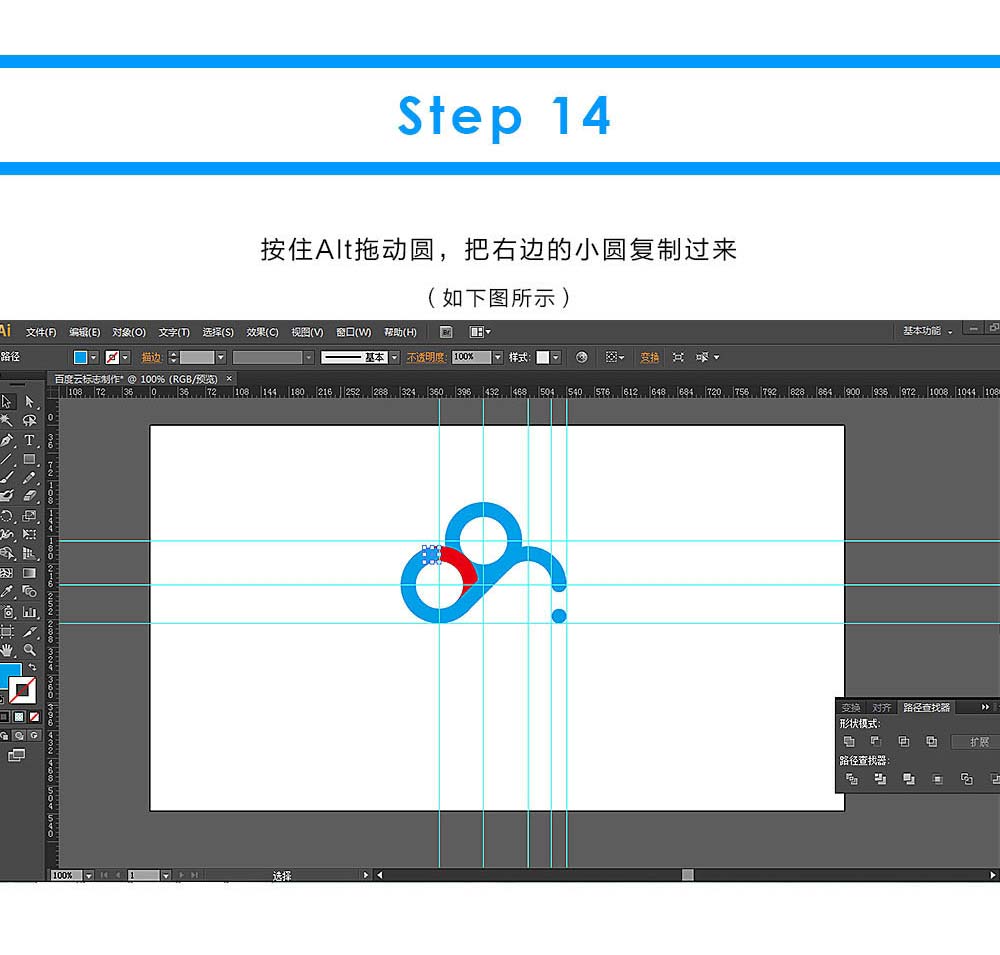Click the Trim pathfinder icon
Screen dimensions: 1000x955
(x=880, y=779)
